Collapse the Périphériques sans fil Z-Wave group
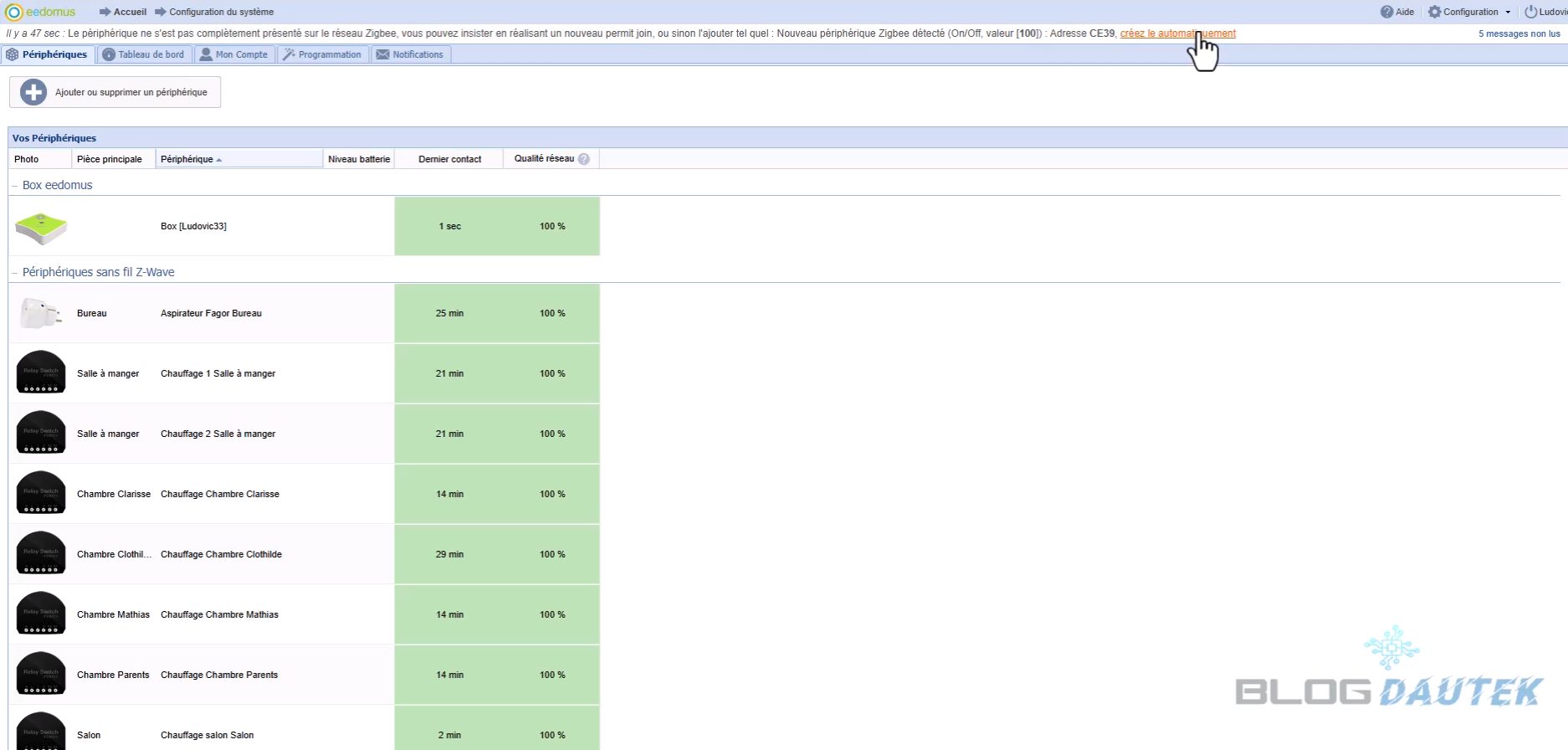Screen dimensions: 1568x750 point(15,273)
